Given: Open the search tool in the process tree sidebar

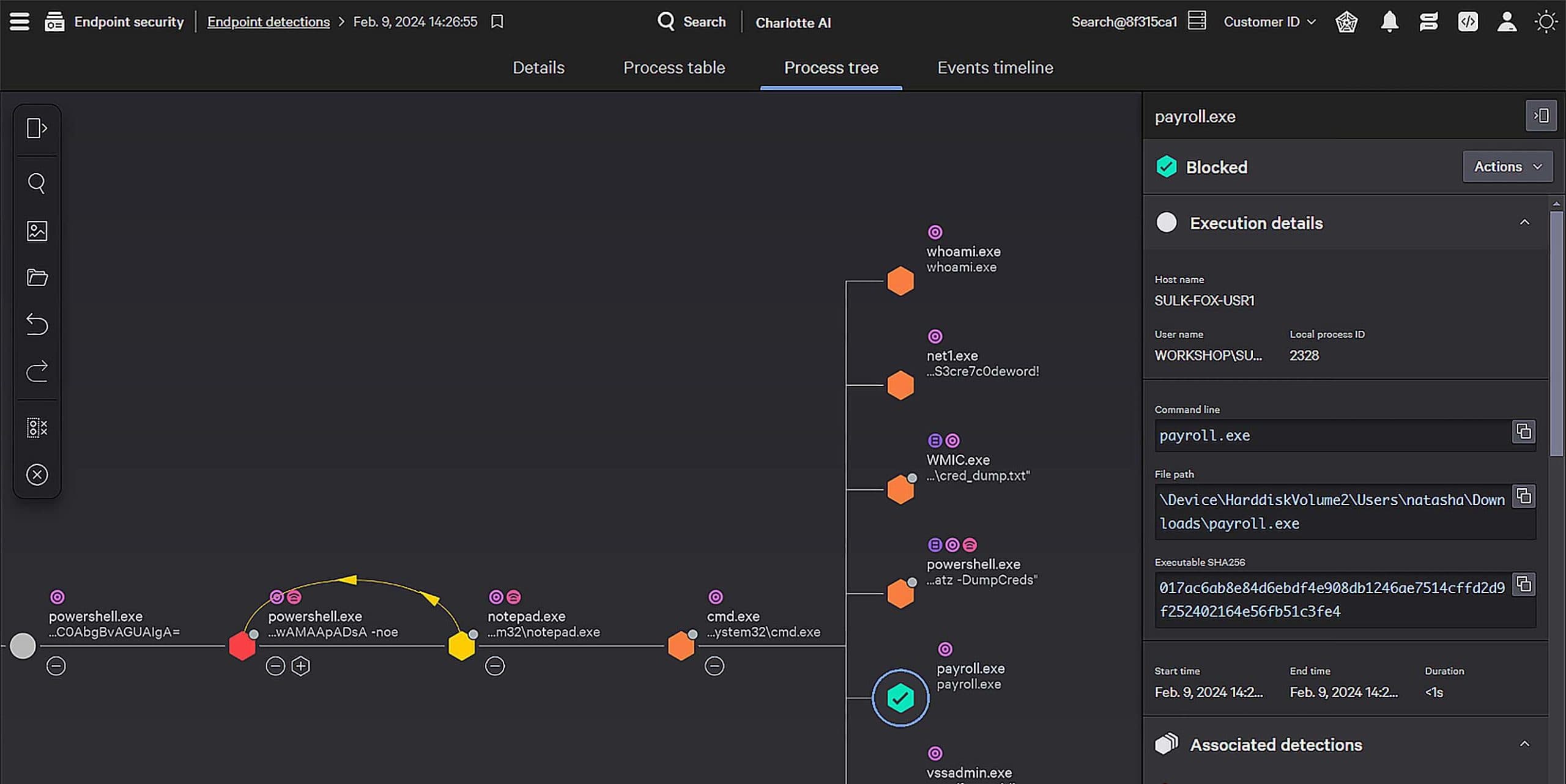Looking at the screenshot, I should pos(37,182).
